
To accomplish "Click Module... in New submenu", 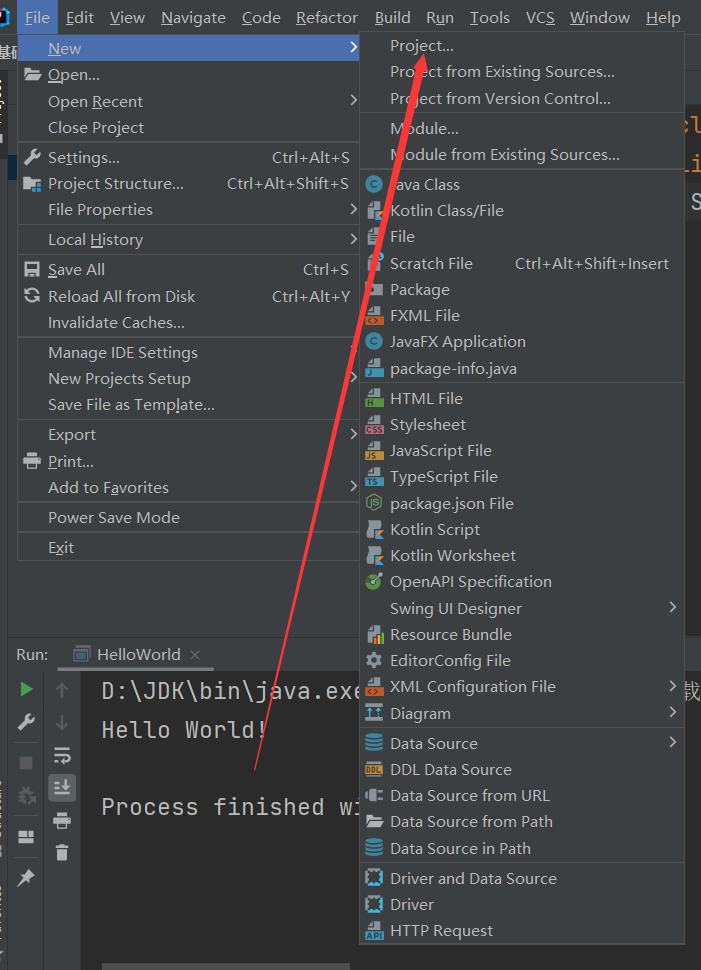I will (522, 129).
